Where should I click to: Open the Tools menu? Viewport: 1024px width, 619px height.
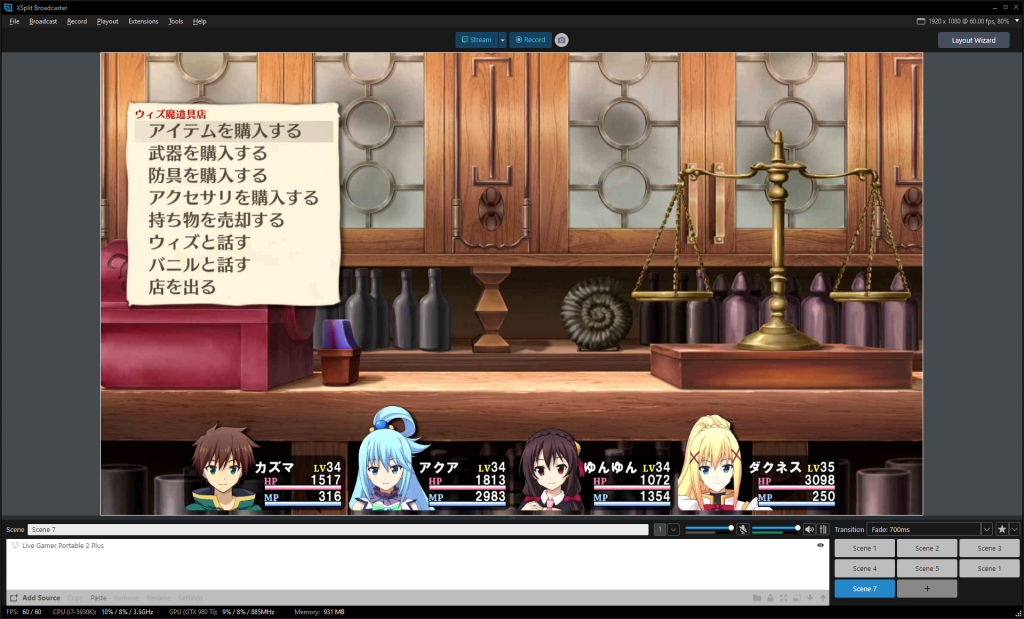[176, 22]
